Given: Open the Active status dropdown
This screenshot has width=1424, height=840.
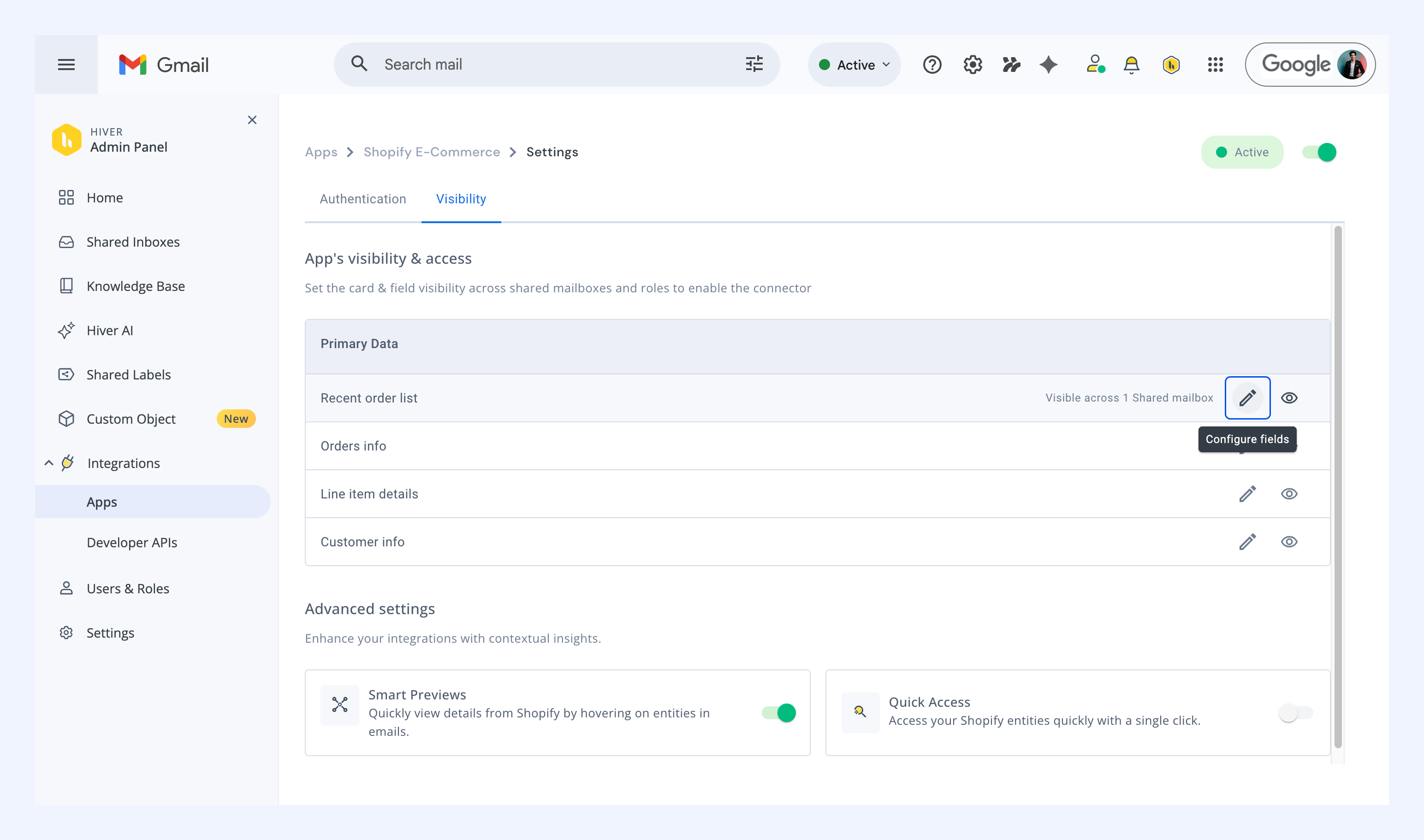Looking at the screenshot, I should pos(854,65).
